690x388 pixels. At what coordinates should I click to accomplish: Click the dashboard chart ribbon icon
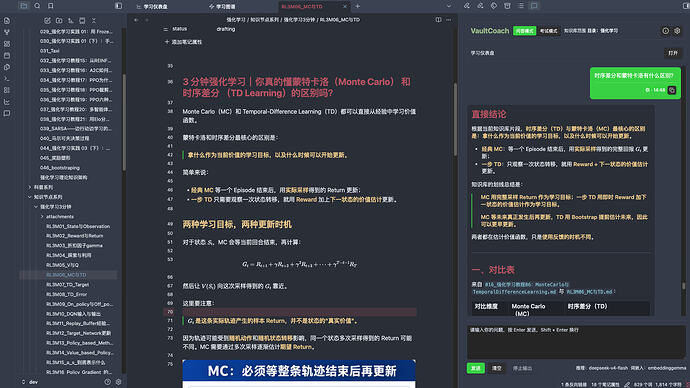coord(7,102)
